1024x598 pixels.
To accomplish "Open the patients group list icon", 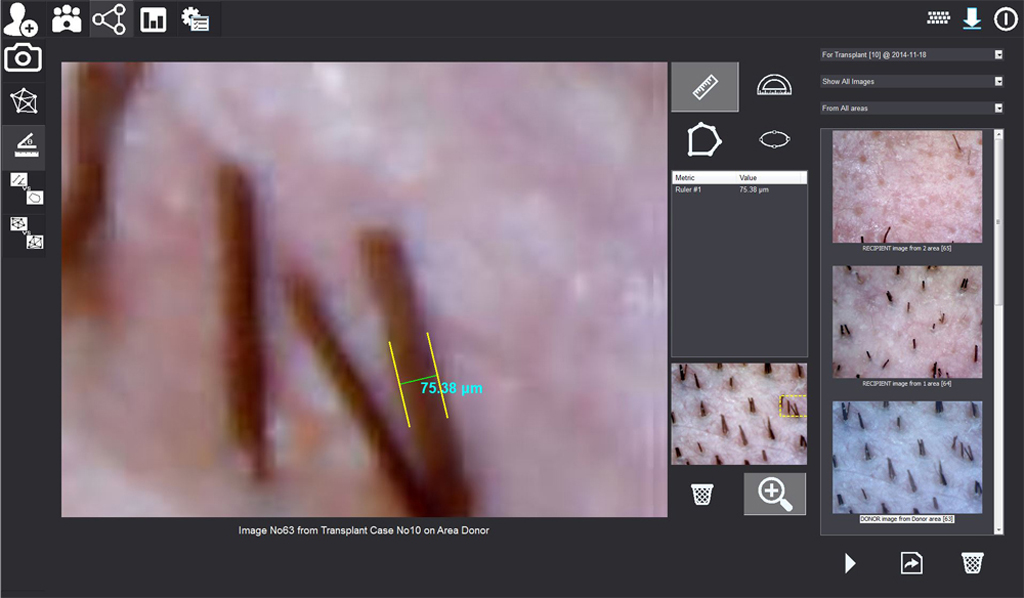I will (x=66, y=18).
